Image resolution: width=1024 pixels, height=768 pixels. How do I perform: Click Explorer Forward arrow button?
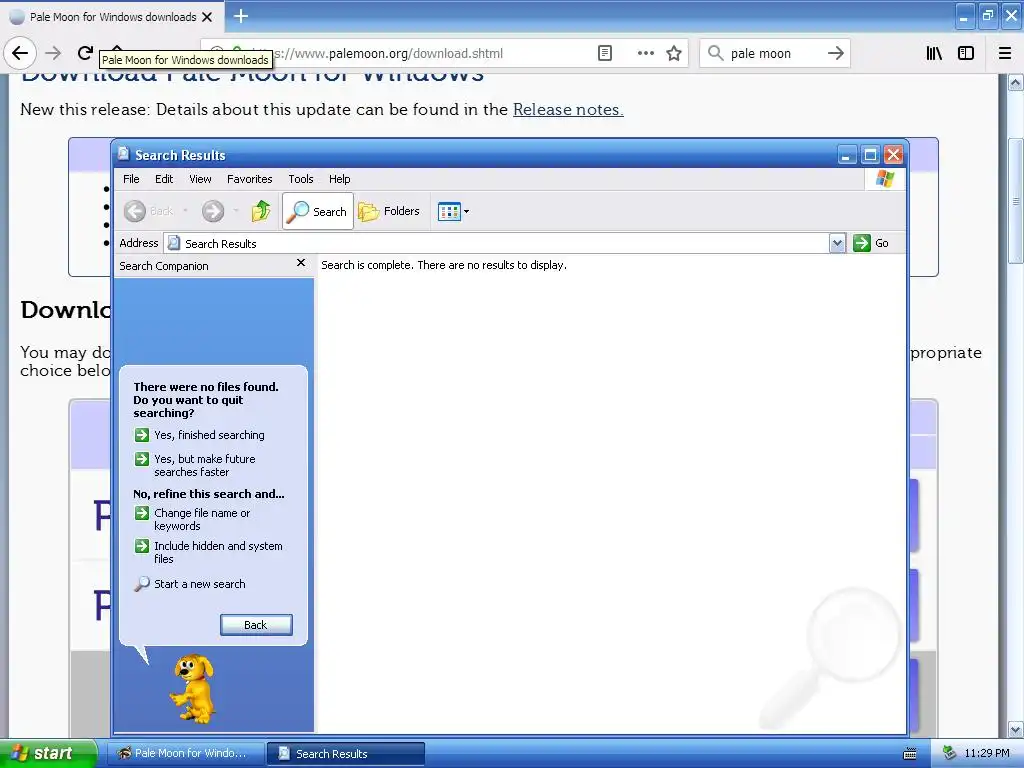(x=213, y=210)
